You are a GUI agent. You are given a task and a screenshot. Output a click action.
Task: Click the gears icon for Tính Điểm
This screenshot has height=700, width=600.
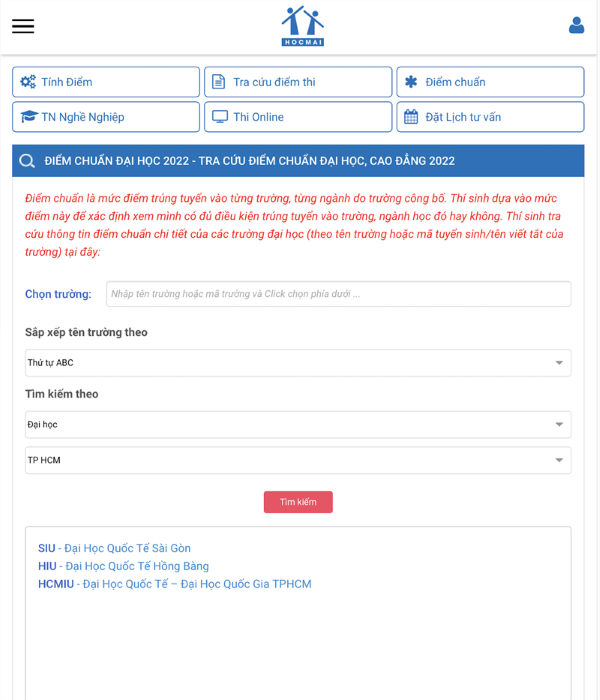pyautogui.click(x=28, y=82)
